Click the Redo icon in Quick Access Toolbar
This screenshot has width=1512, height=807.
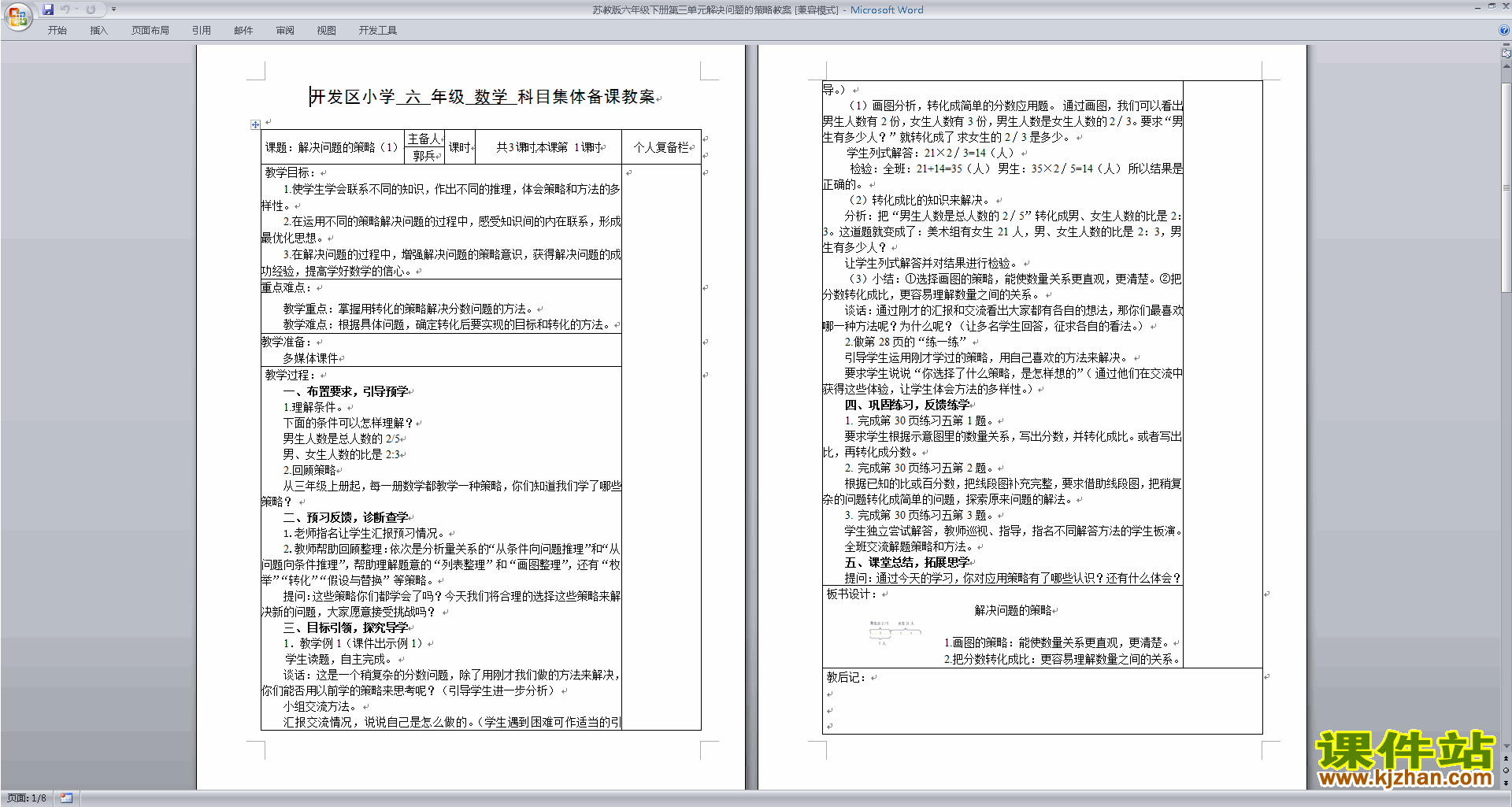[x=91, y=9]
